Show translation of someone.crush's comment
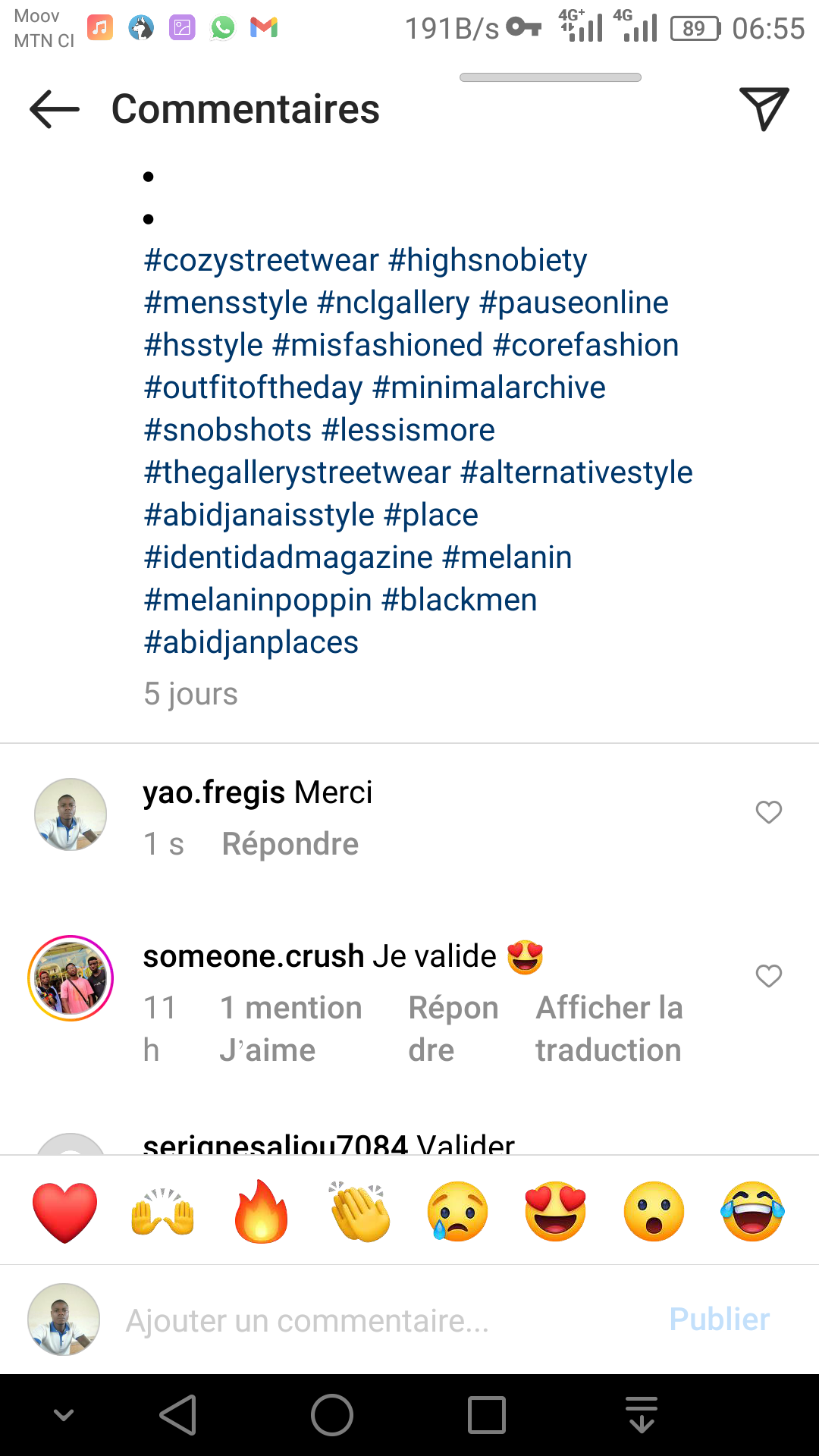The width and height of the screenshot is (819, 1456). pos(609,1029)
